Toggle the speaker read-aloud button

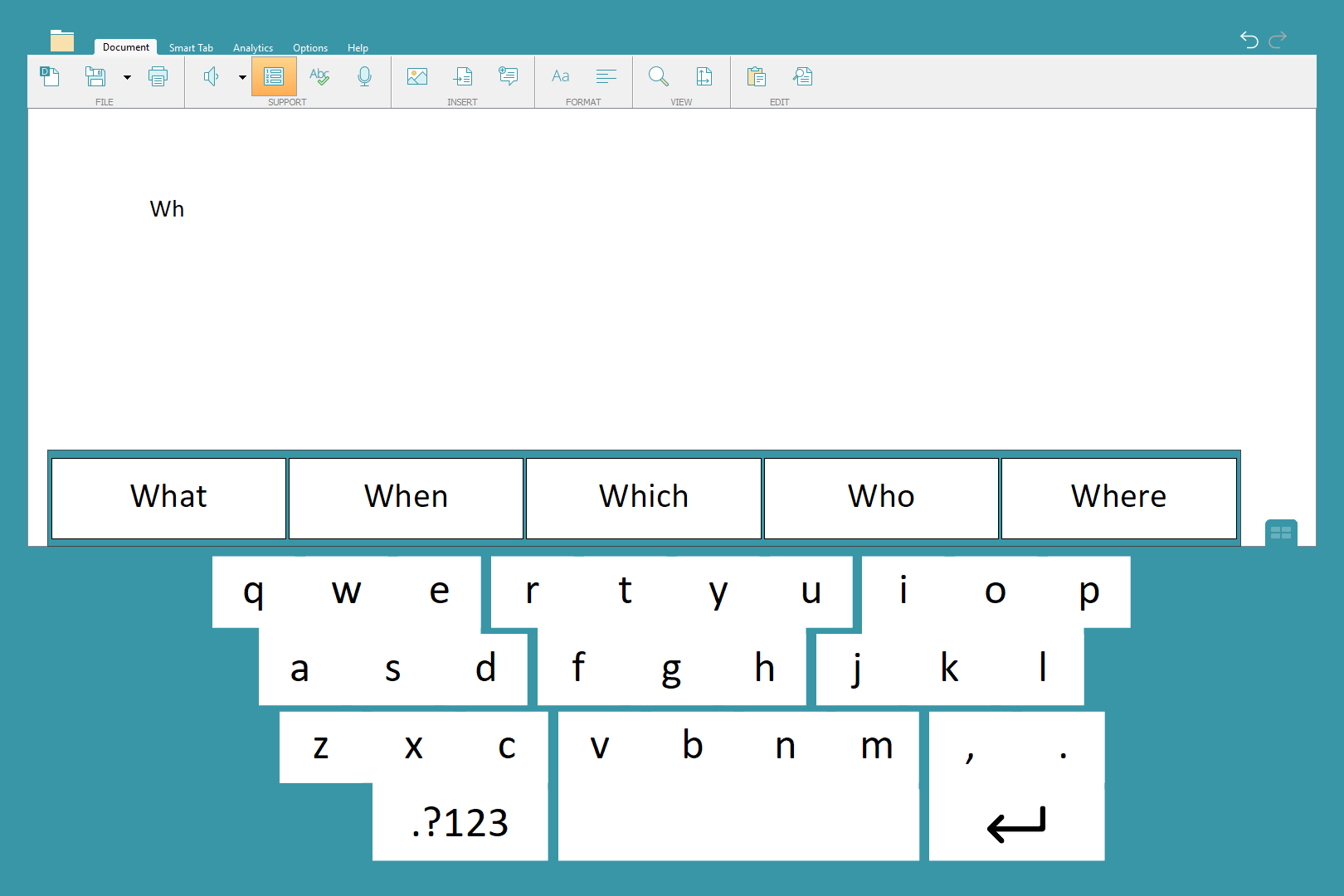212,77
